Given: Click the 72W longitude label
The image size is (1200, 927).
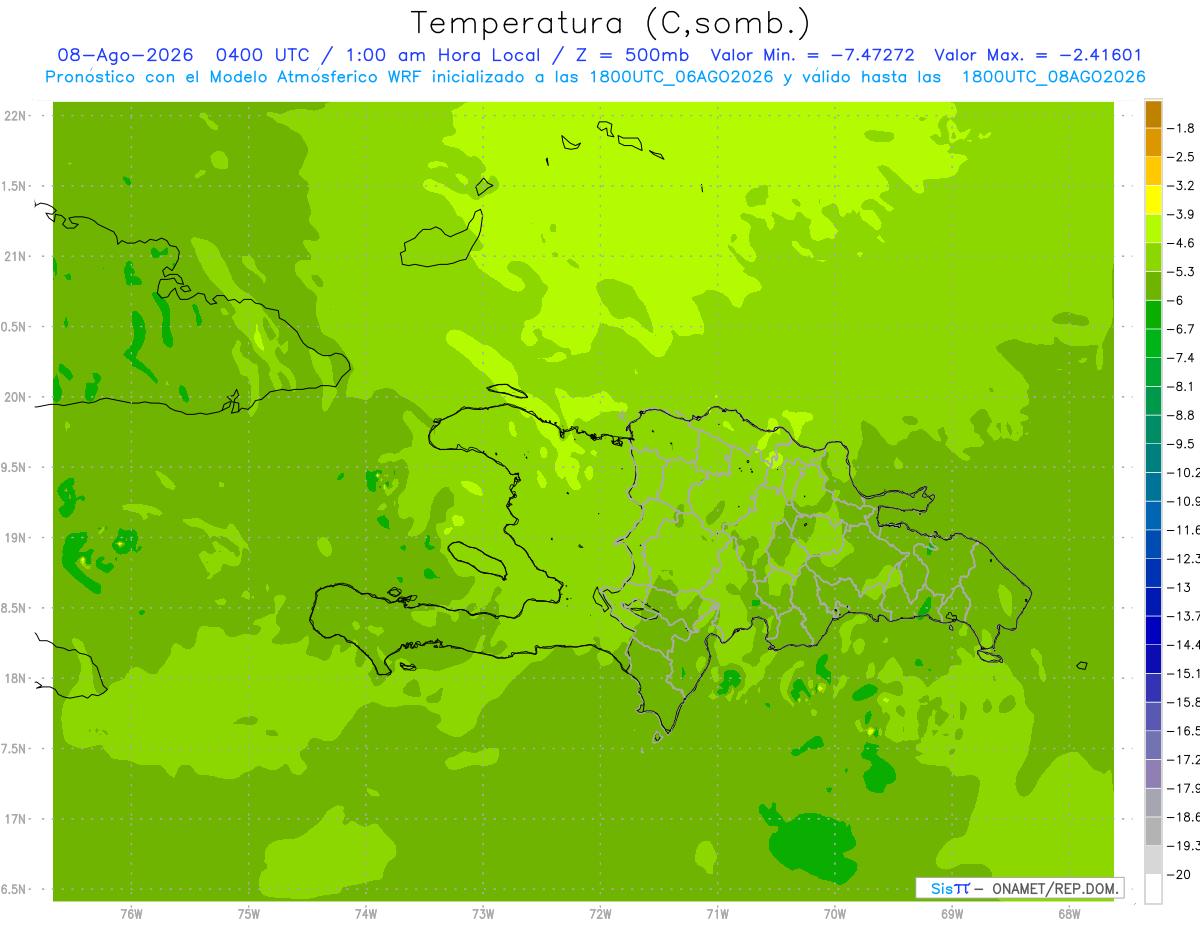Looking at the screenshot, I should click(x=600, y=914).
